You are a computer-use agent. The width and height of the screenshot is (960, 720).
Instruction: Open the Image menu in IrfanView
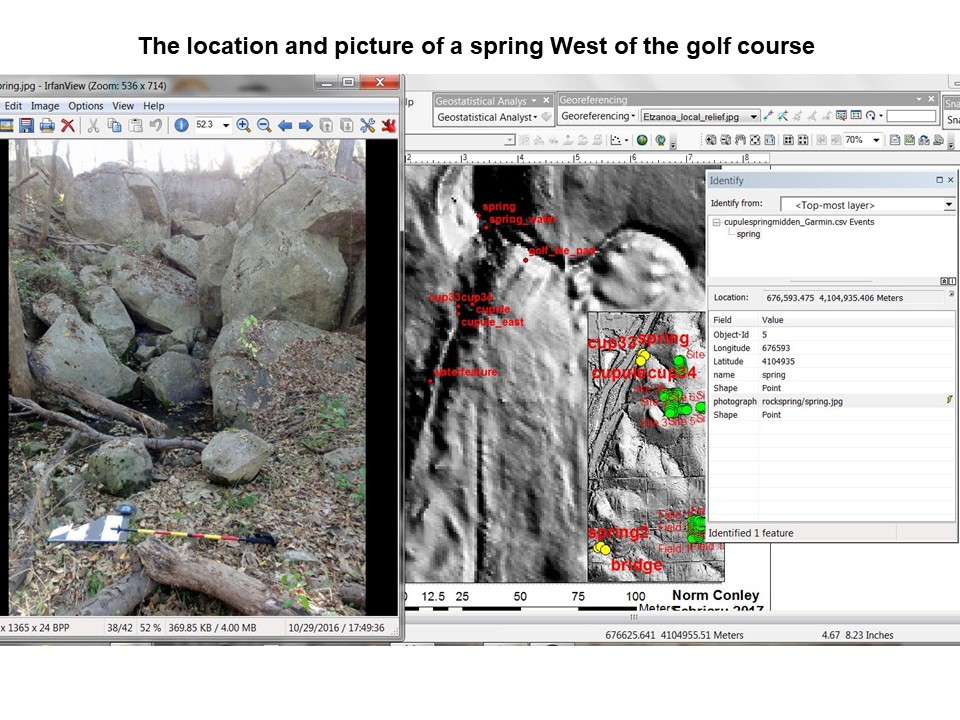point(45,106)
